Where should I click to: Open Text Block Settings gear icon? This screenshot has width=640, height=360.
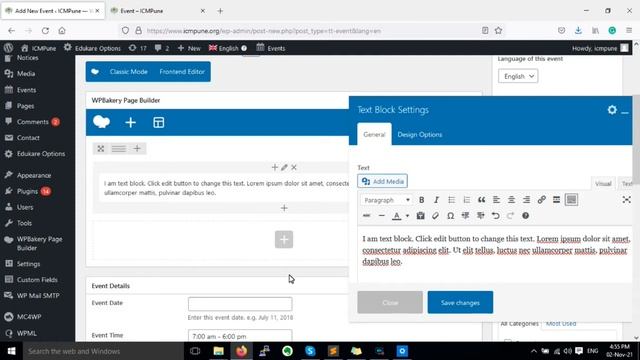tap(612, 110)
